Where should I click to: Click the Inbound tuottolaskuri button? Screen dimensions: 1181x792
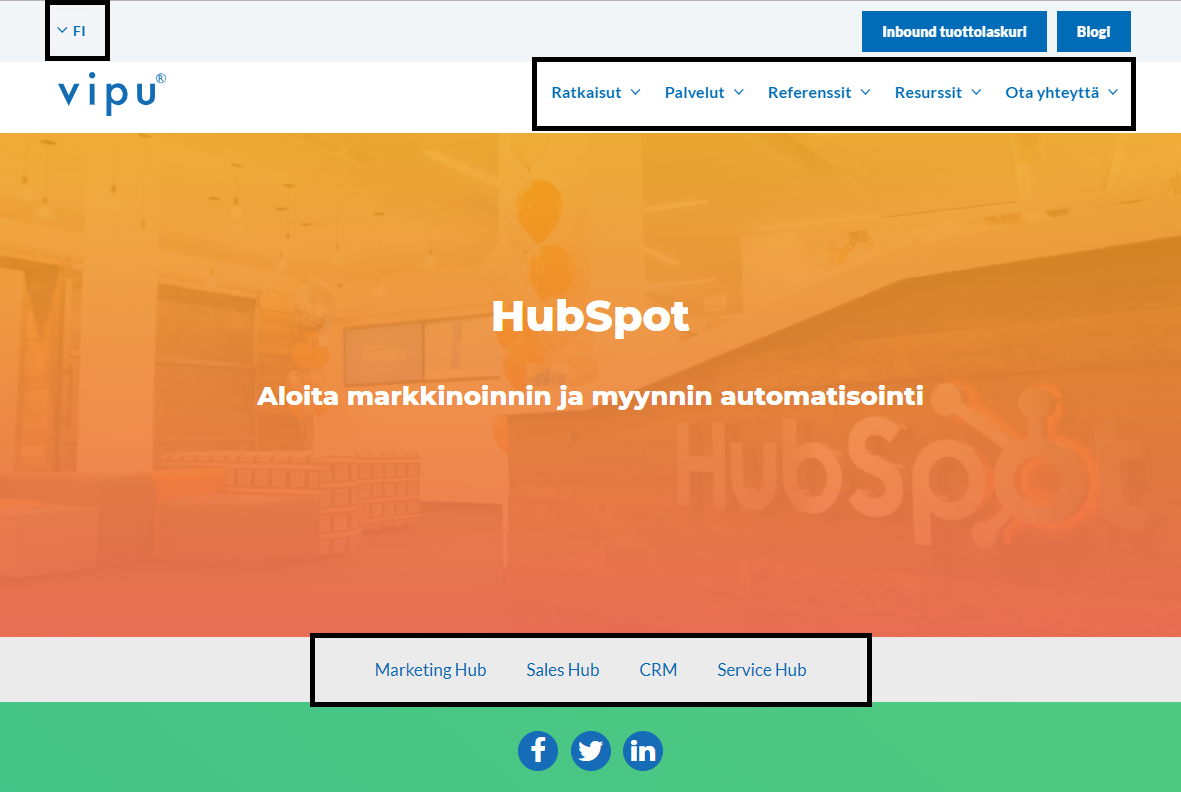pos(954,32)
